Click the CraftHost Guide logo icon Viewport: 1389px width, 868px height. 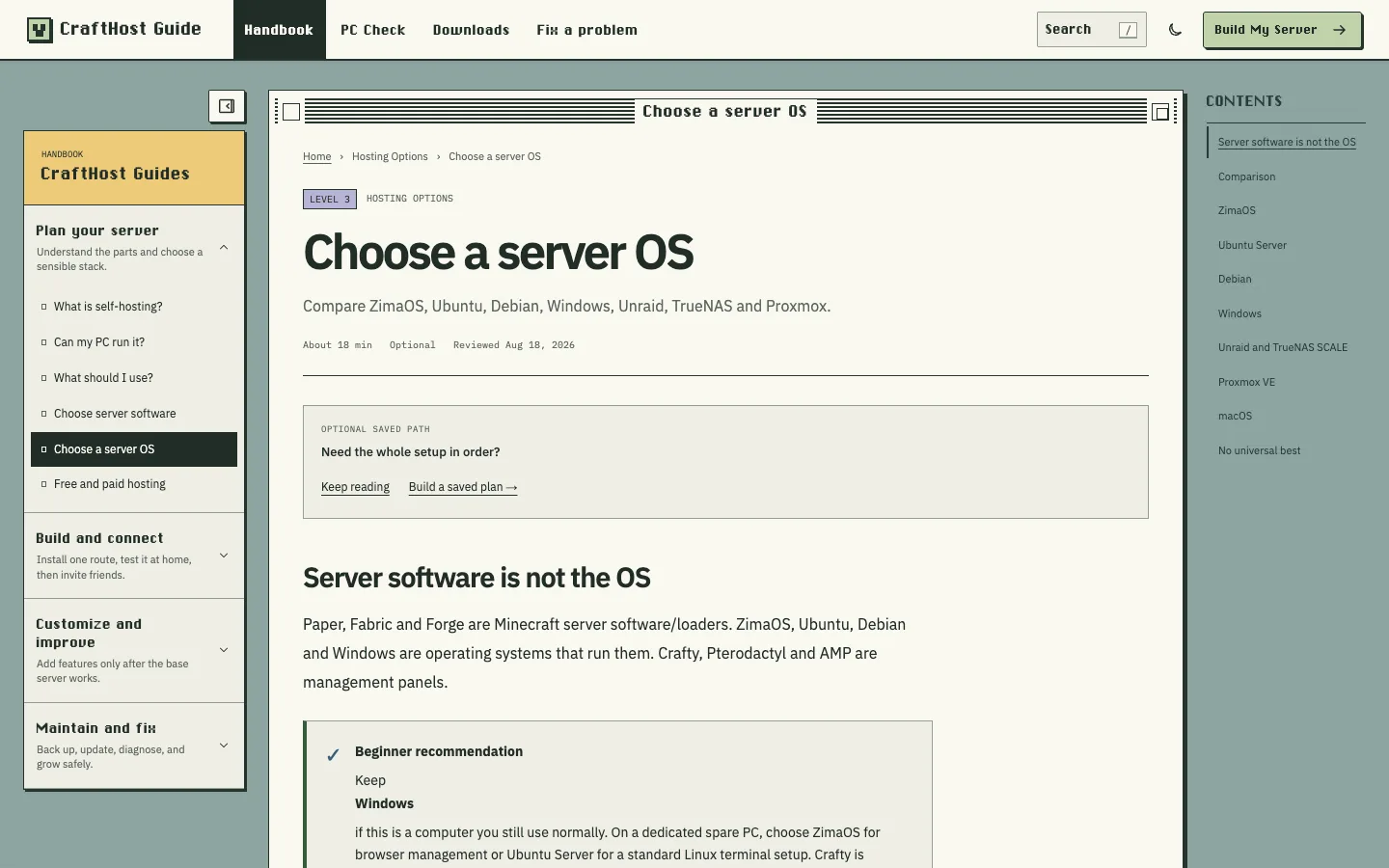tap(40, 30)
